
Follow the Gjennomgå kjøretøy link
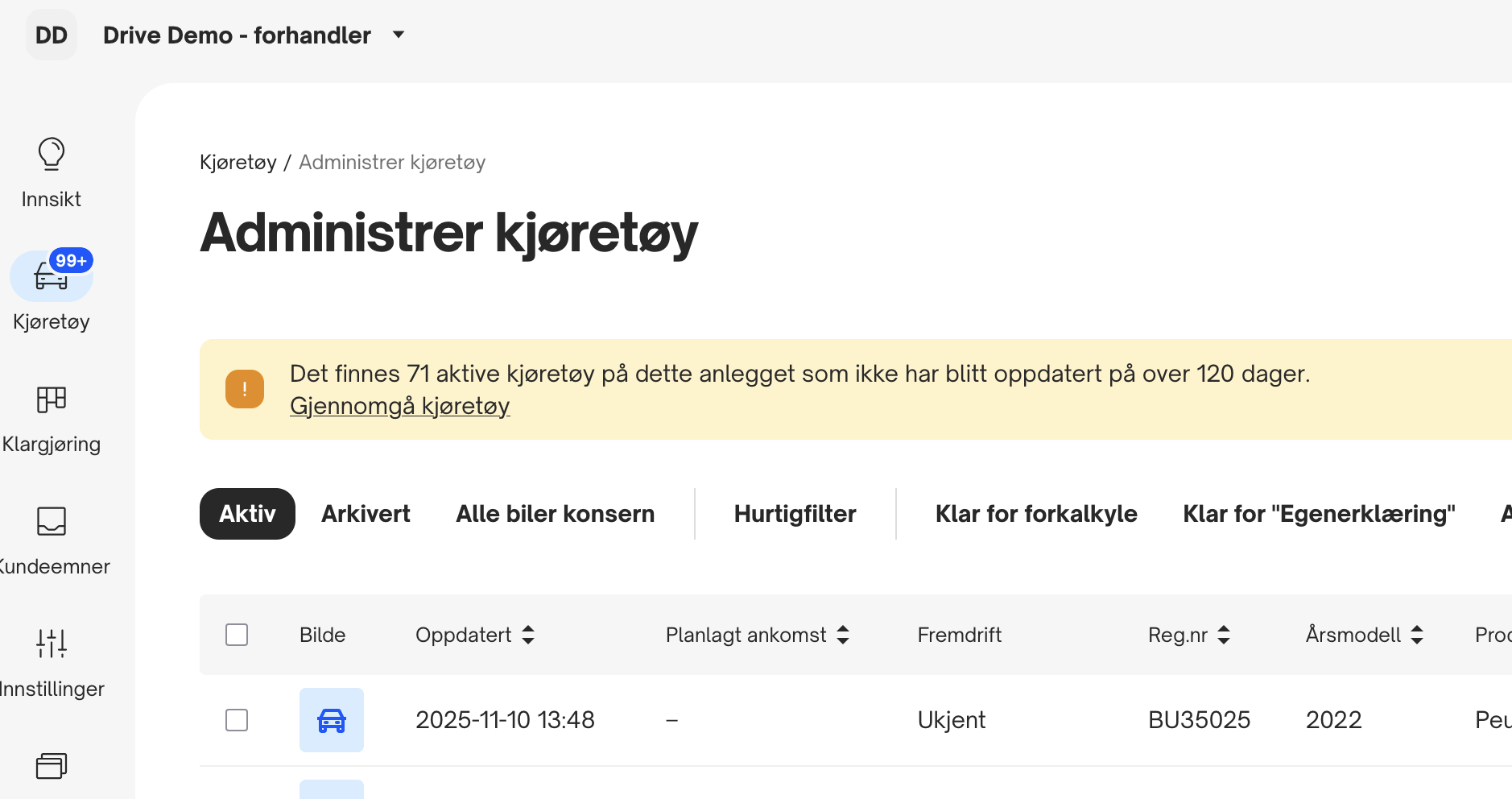click(399, 406)
